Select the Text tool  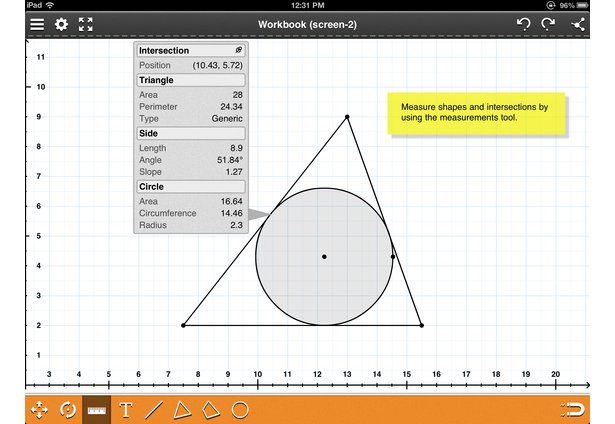(126, 410)
